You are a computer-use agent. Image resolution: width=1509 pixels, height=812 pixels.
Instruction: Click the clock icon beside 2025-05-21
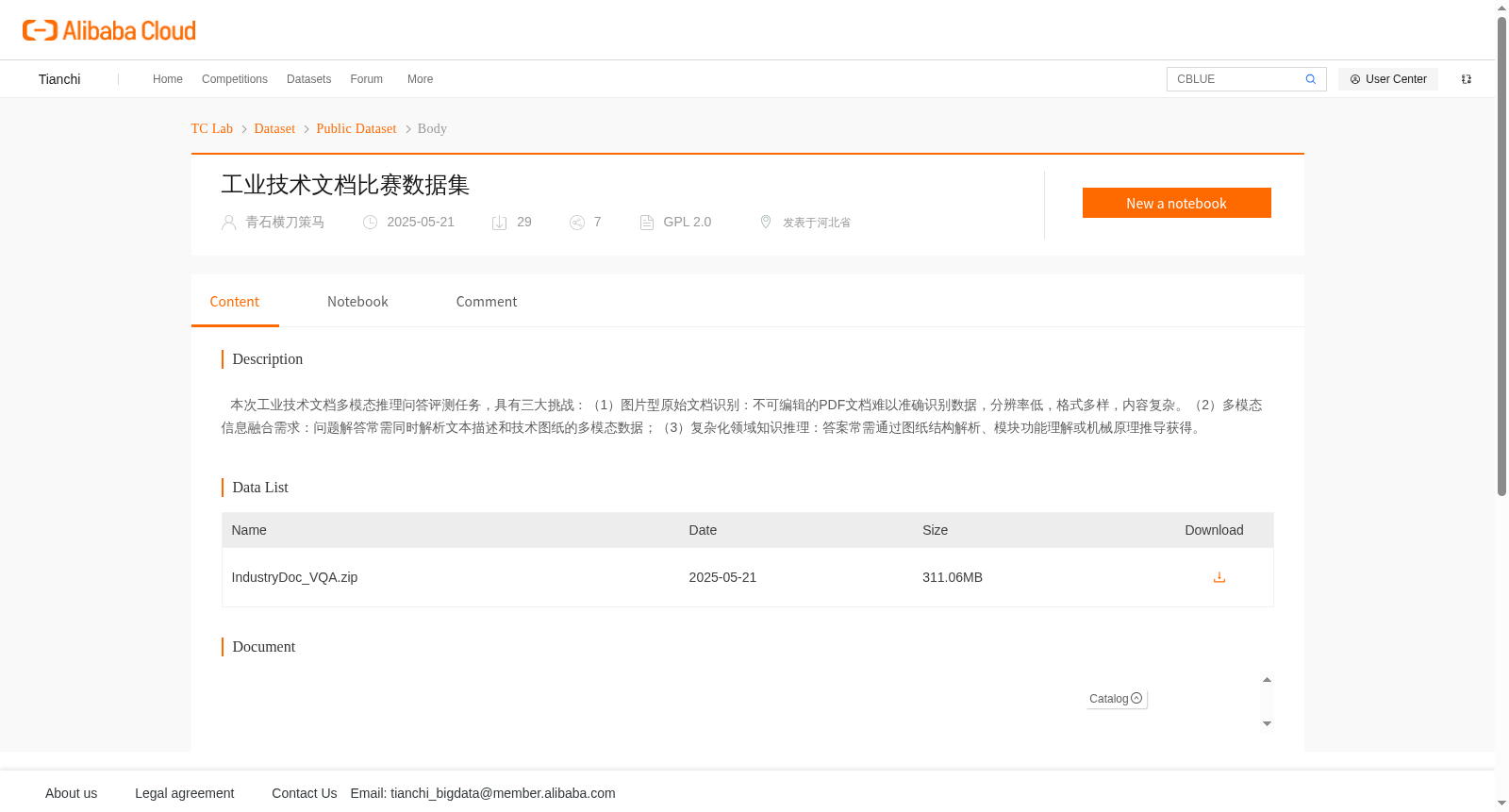(x=371, y=223)
